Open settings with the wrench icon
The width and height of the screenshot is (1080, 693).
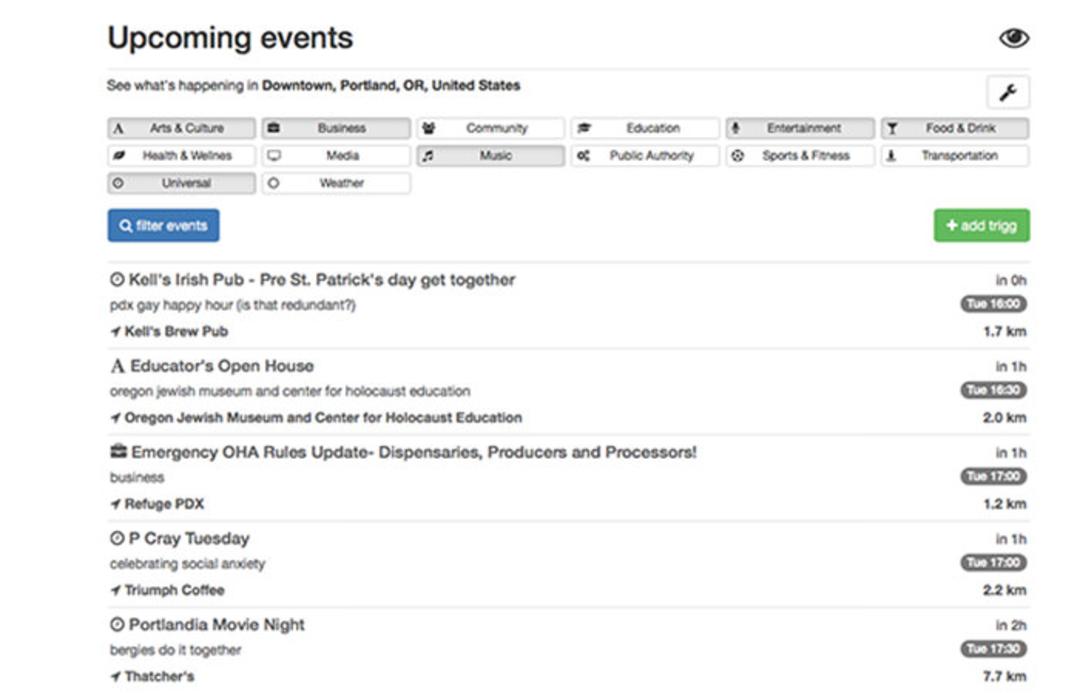tap(1008, 92)
